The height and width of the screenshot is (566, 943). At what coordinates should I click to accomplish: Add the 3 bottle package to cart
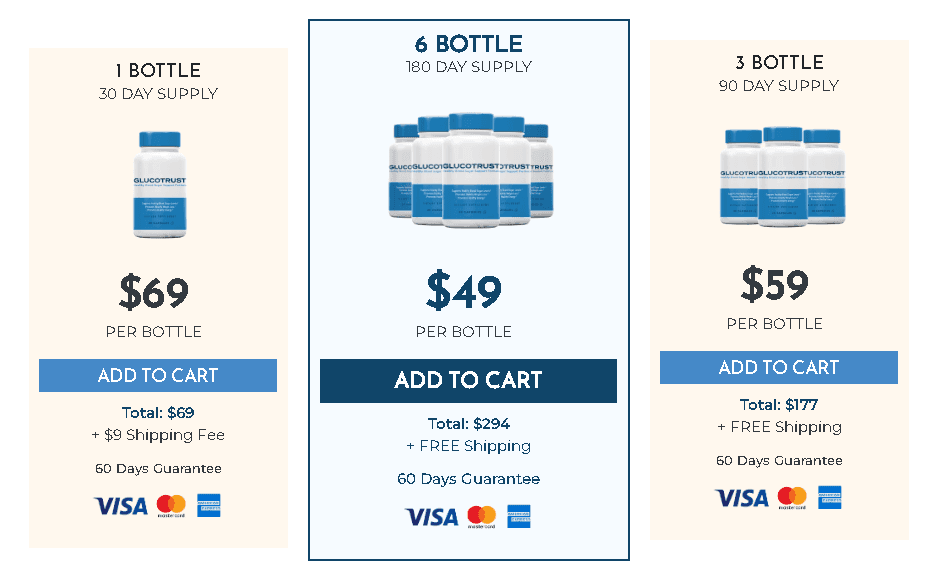tap(778, 367)
